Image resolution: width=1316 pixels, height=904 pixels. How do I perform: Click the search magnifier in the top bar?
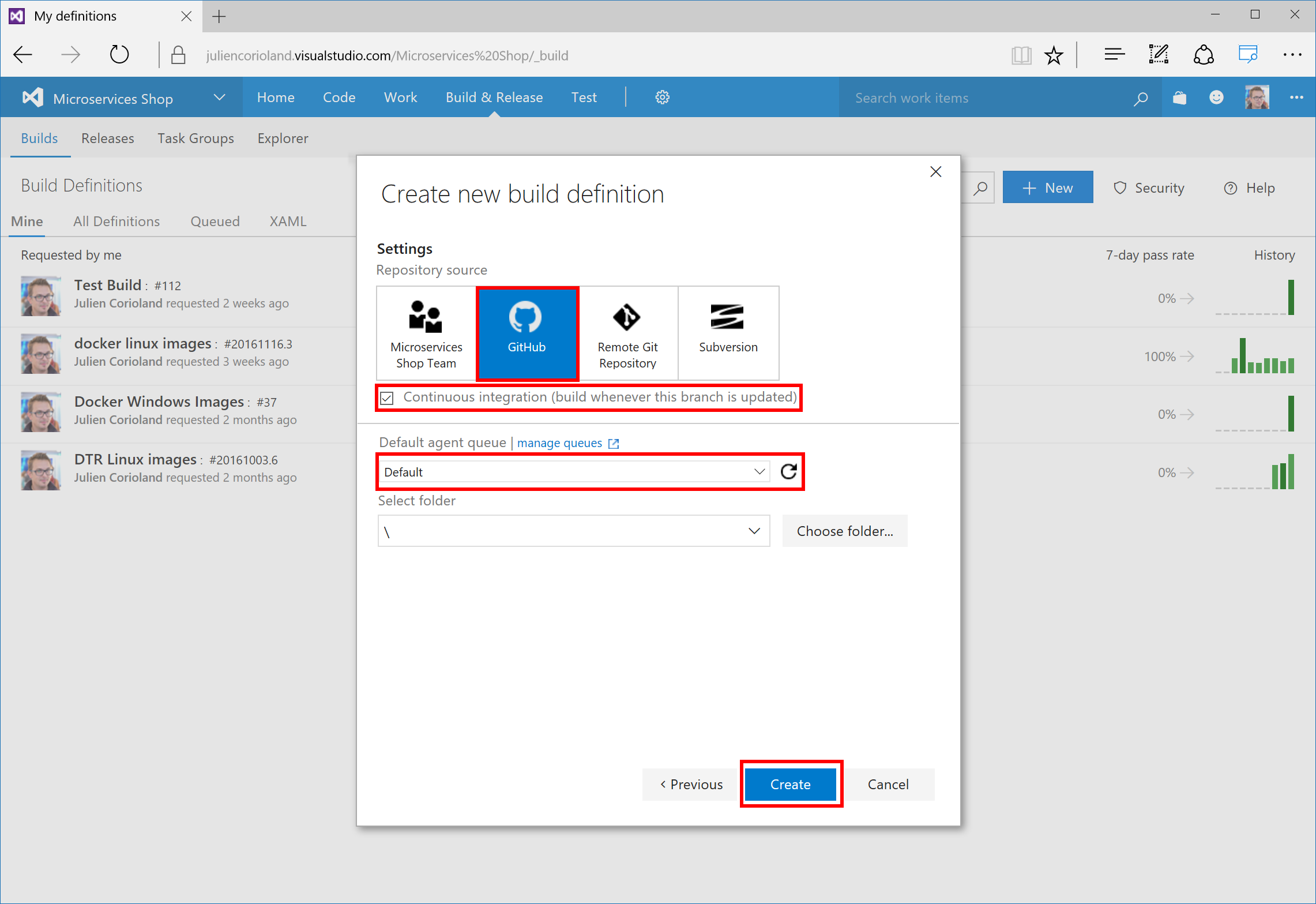point(1141,97)
